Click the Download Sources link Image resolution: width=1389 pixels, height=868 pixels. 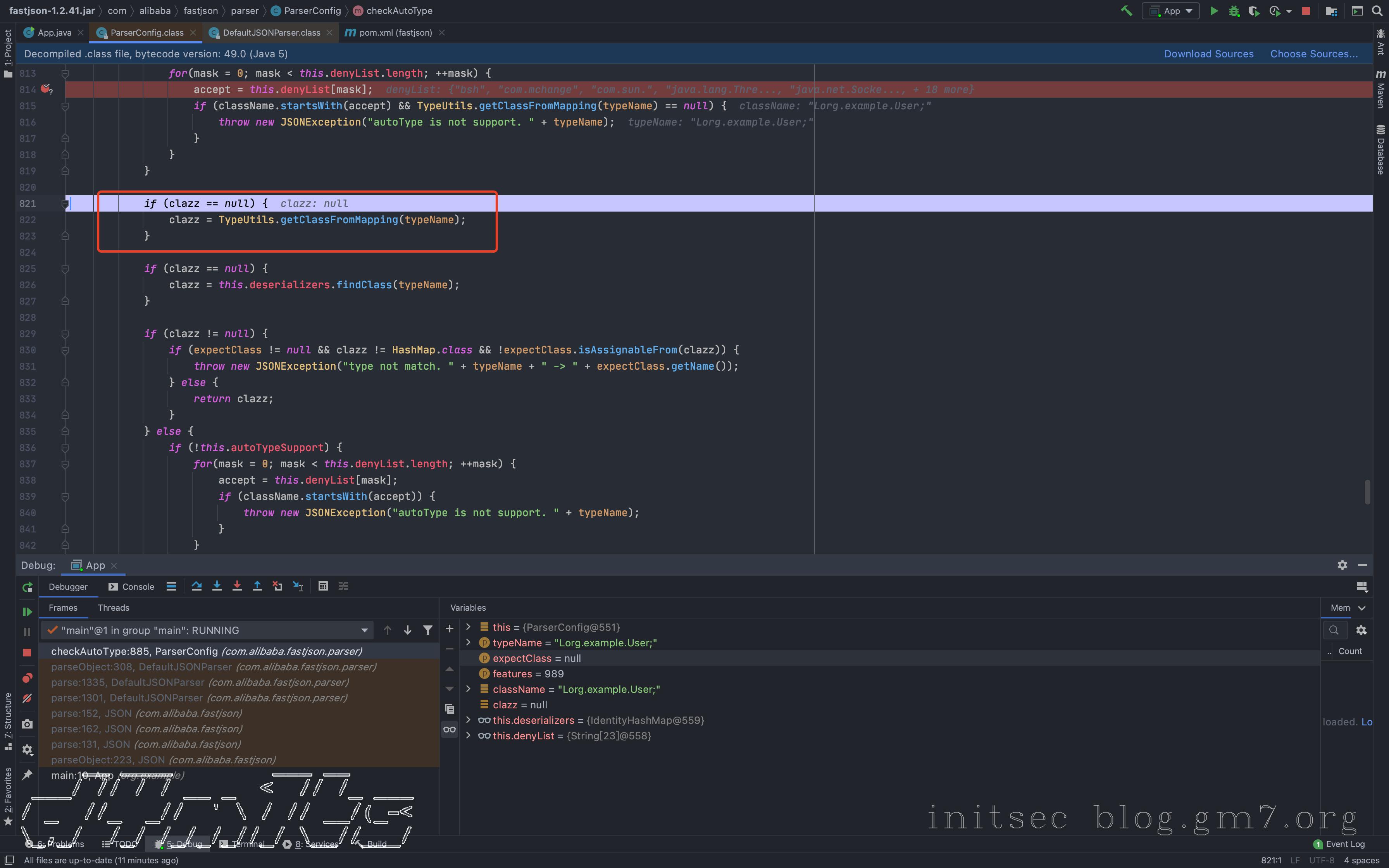point(1208,54)
